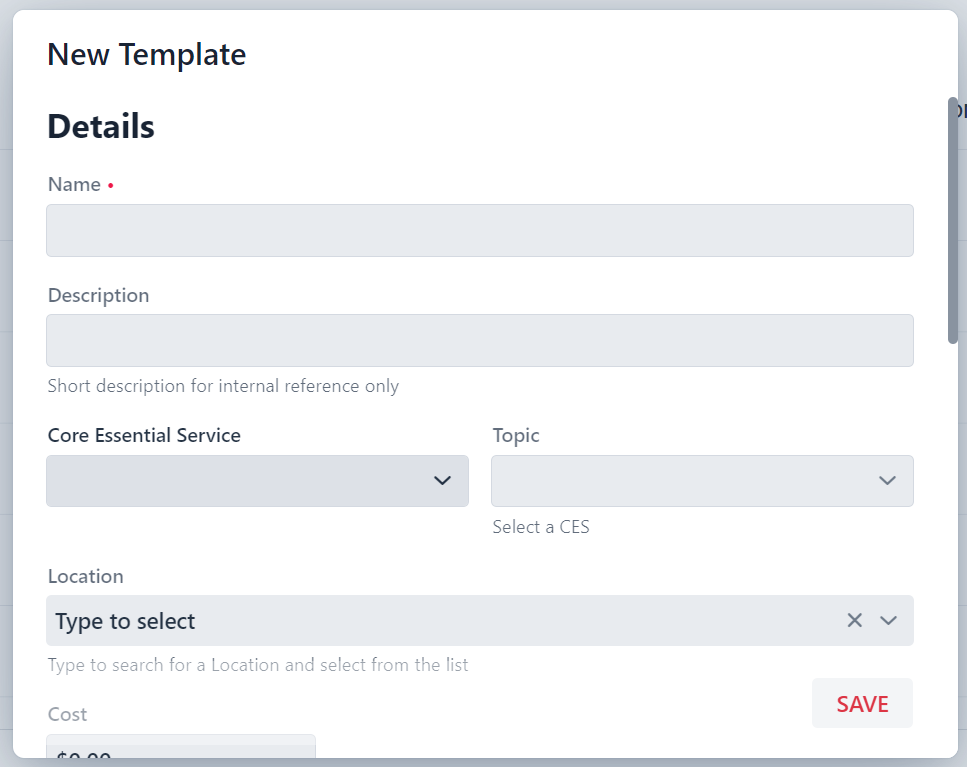Click the Core Essential Service label
This screenshot has height=767, width=967.
pos(144,436)
